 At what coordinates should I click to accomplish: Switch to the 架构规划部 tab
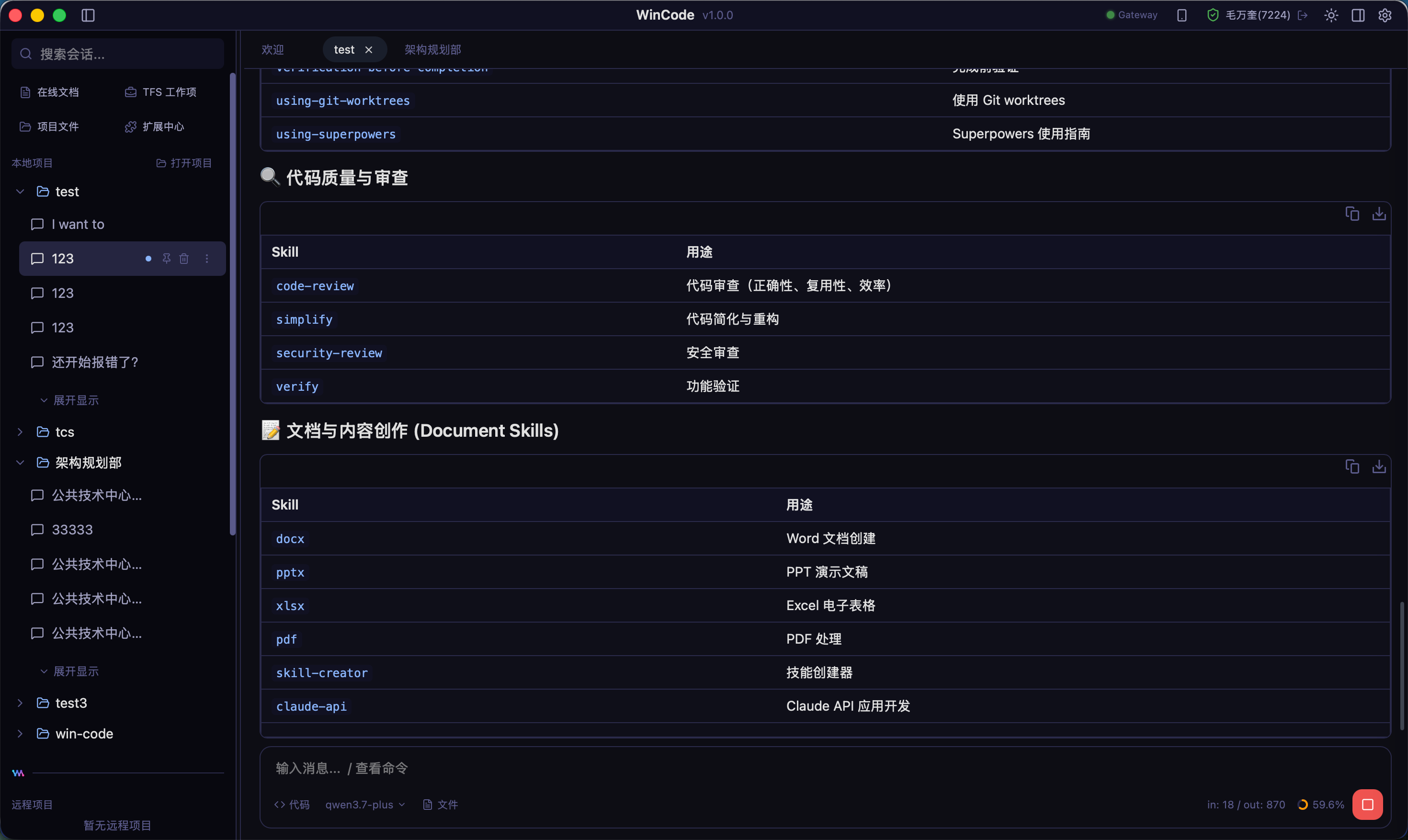click(433, 50)
